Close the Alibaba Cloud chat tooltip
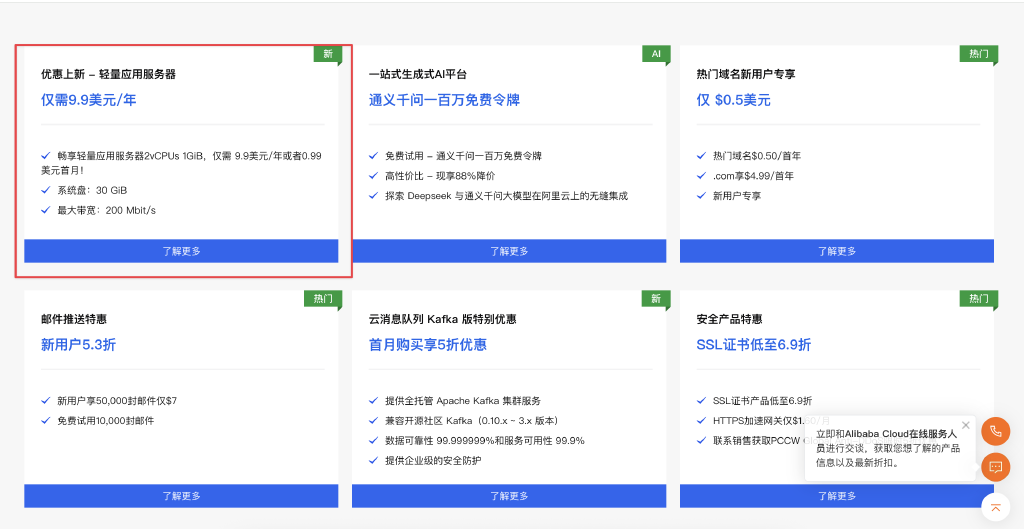1024x529 pixels. [x=966, y=425]
